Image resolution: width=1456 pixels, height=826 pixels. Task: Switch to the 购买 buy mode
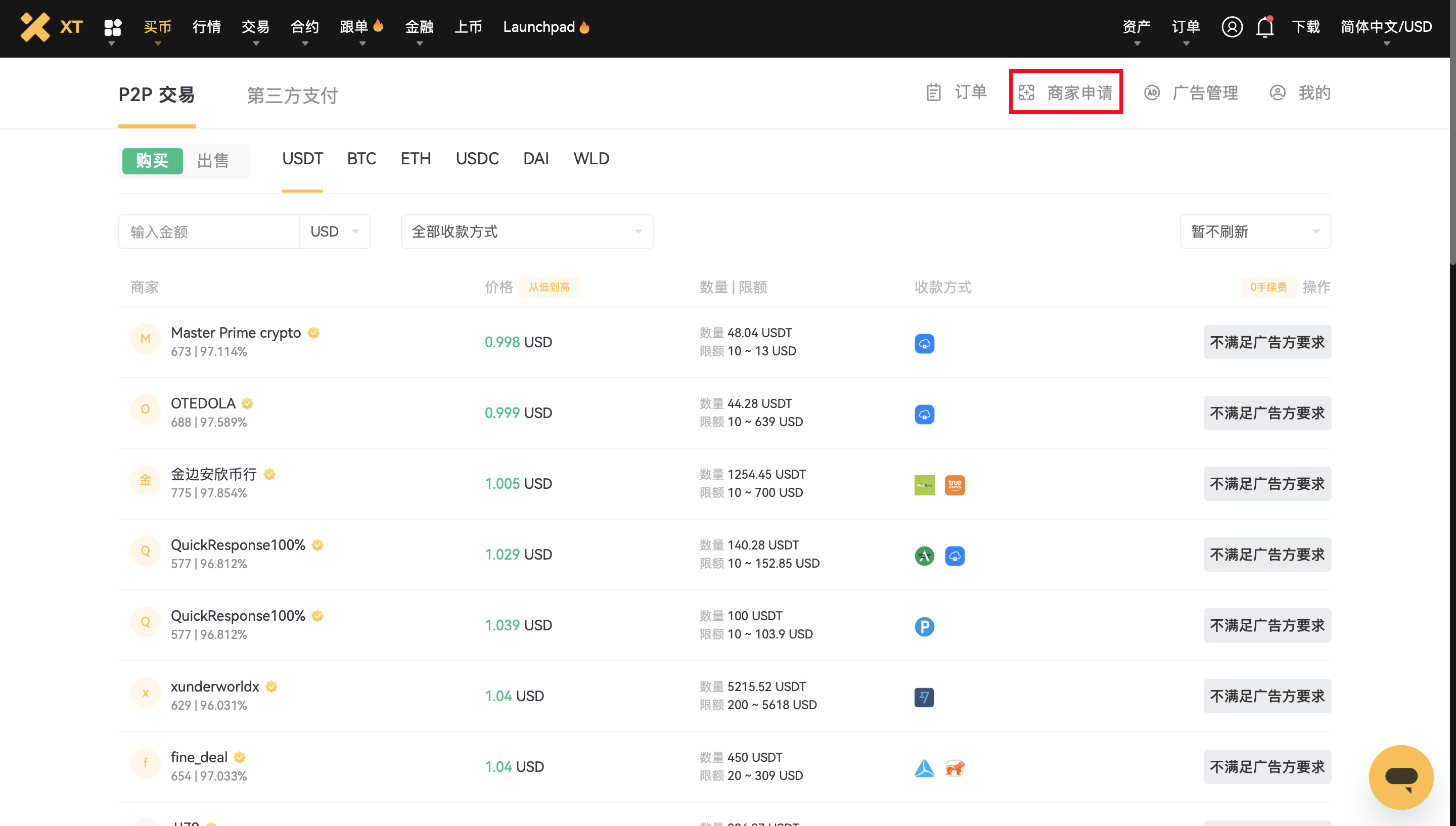coord(152,161)
